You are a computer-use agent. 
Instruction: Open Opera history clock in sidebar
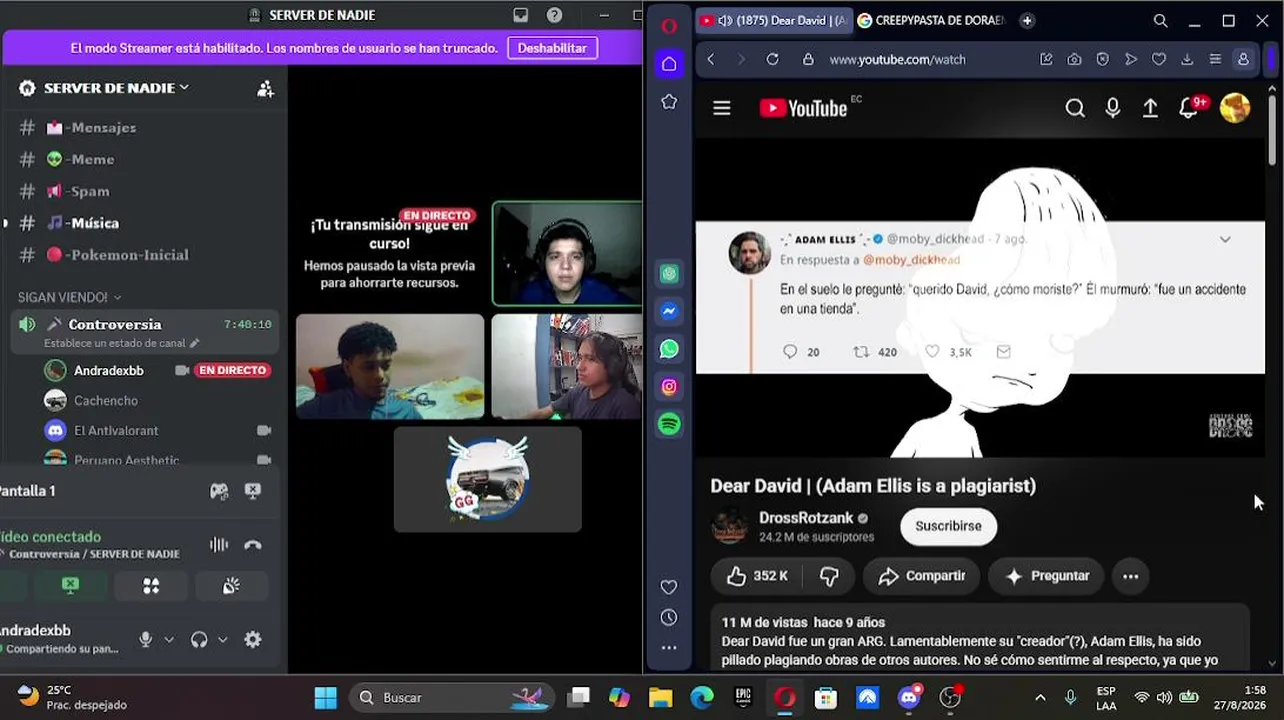pos(669,617)
